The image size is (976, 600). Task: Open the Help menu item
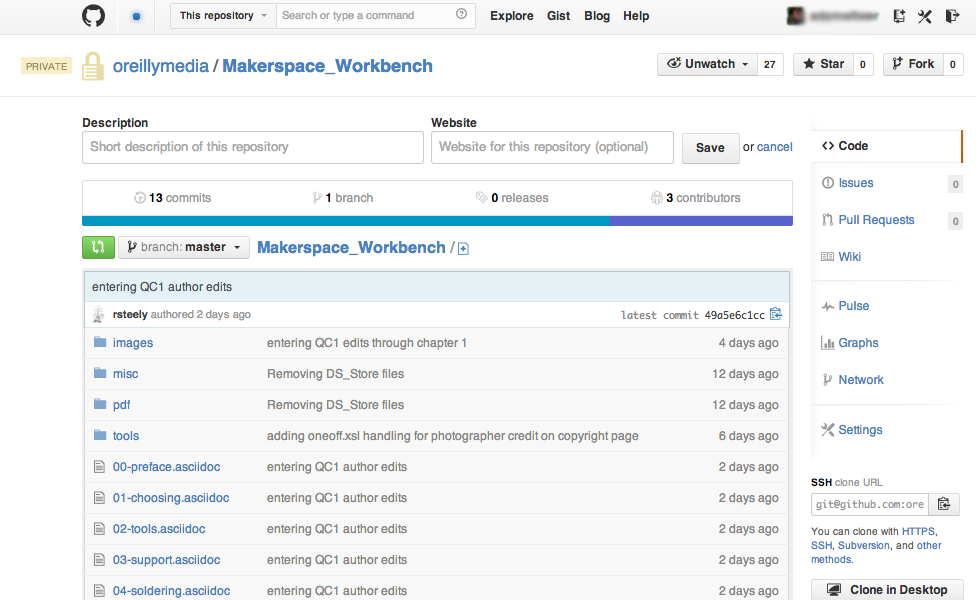(636, 16)
